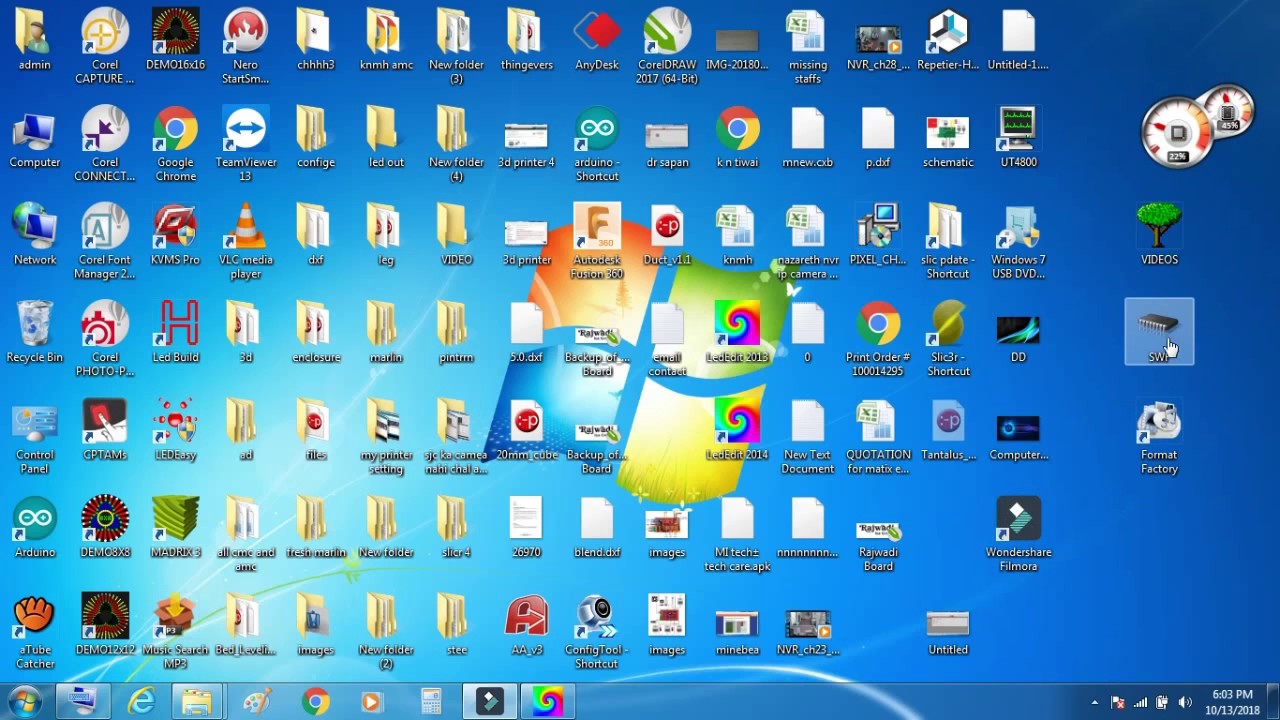Select the missing staffs Excel file

pos(807,47)
